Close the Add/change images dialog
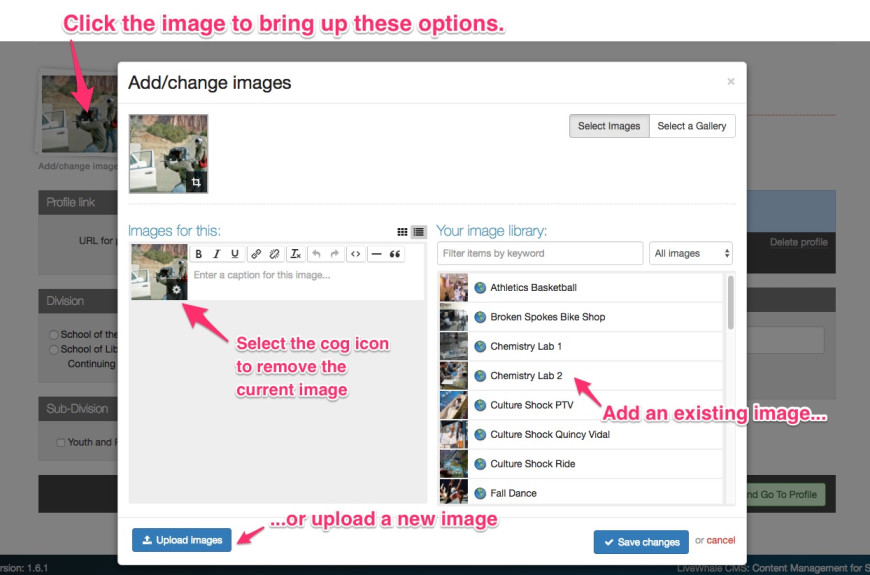Image resolution: width=870 pixels, height=575 pixels. [731, 82]
